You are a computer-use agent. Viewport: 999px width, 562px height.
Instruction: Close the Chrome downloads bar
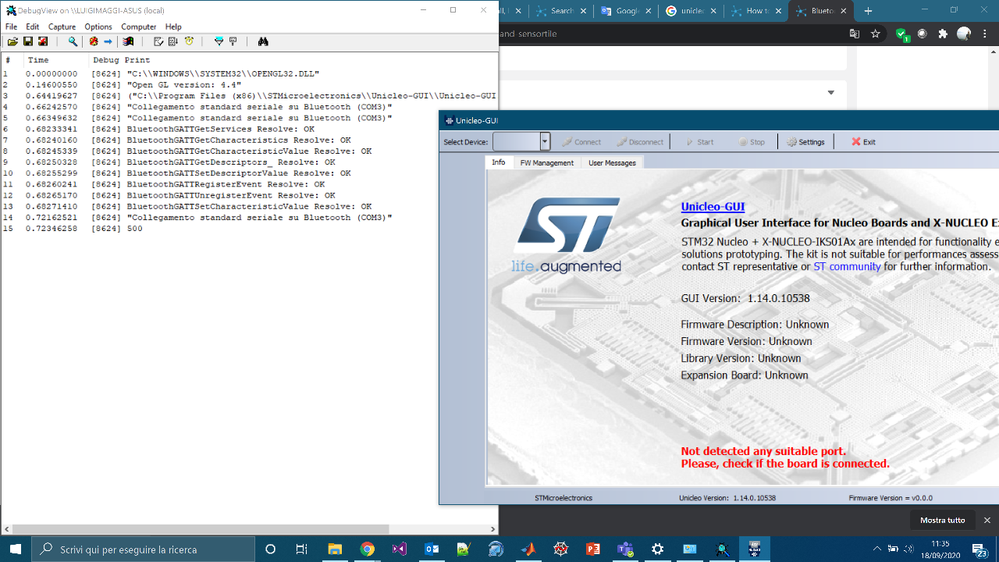click(x=987, y=520)
